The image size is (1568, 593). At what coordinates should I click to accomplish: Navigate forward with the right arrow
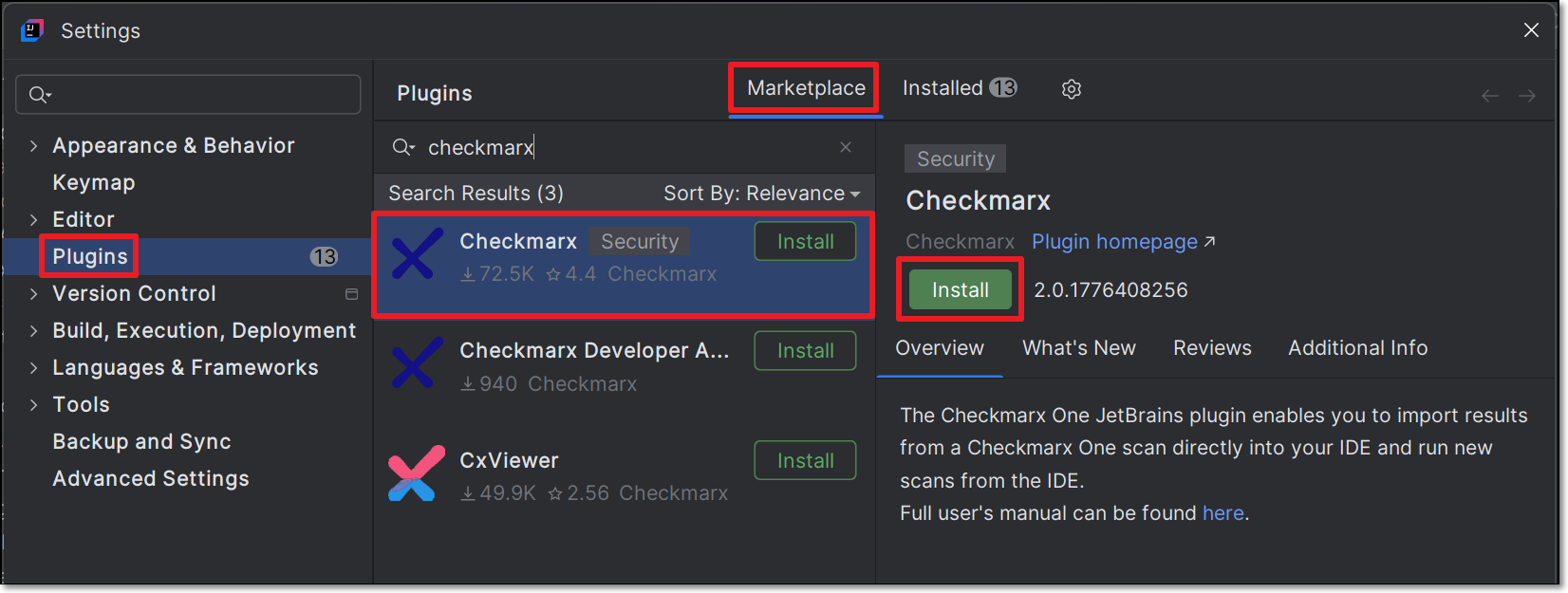point(1527,96)
